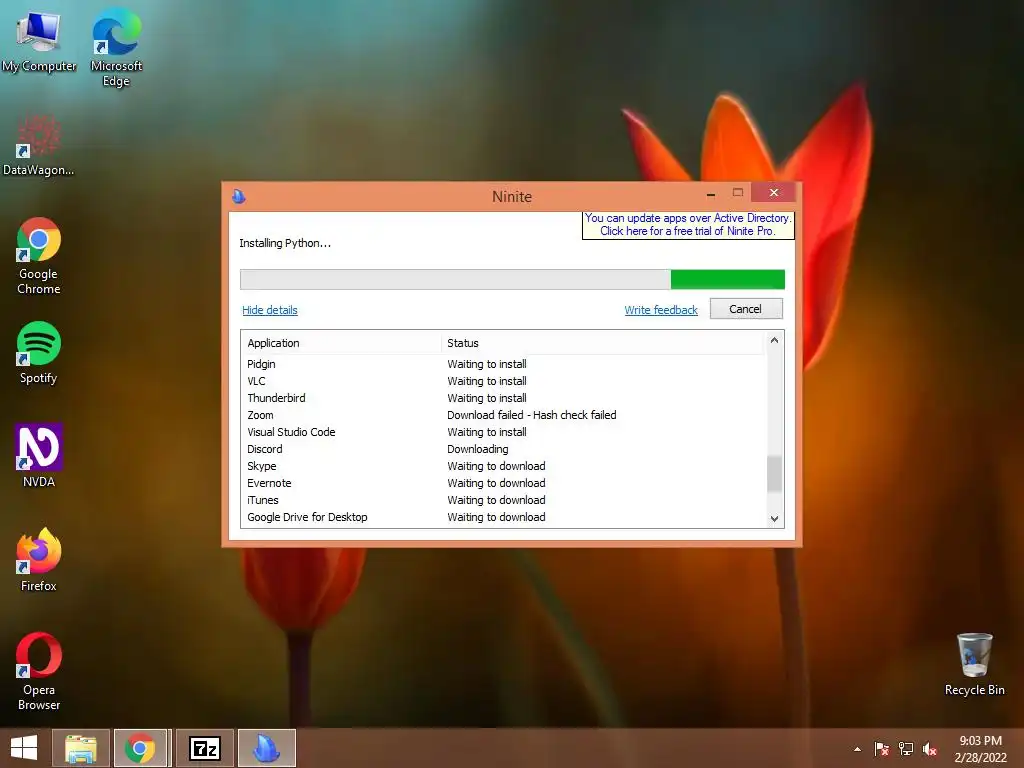The image size is (1024, 768).
Task: Select the NVDA desktop shortcut
Action: click(x=39, y=456)
